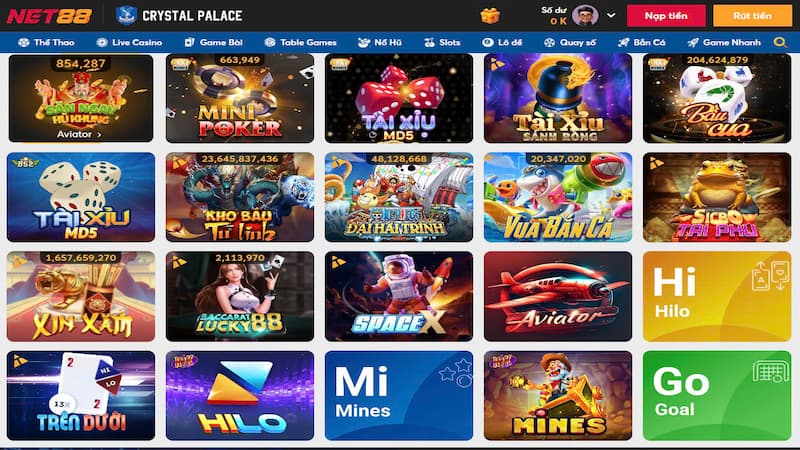Open the yellow Hilo card tile
This screenshot has height=450, width=800.
coord(717,296)
